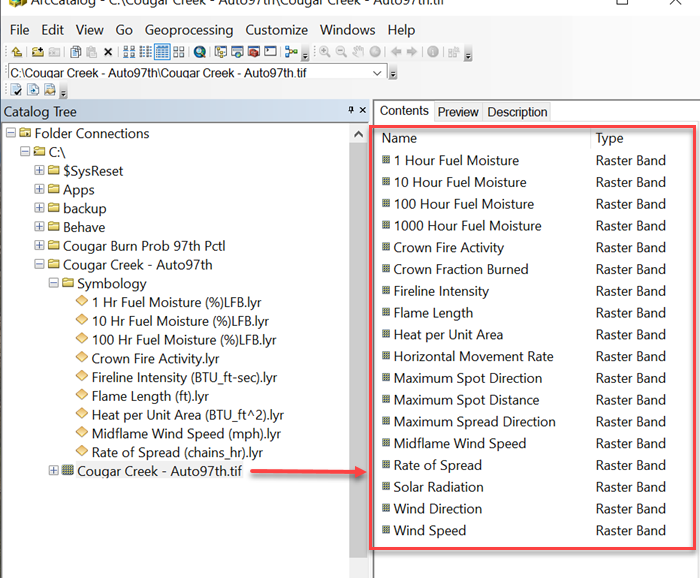Open the File menu
The width and height of the screenshot is (700, 578).
(20, 30)
